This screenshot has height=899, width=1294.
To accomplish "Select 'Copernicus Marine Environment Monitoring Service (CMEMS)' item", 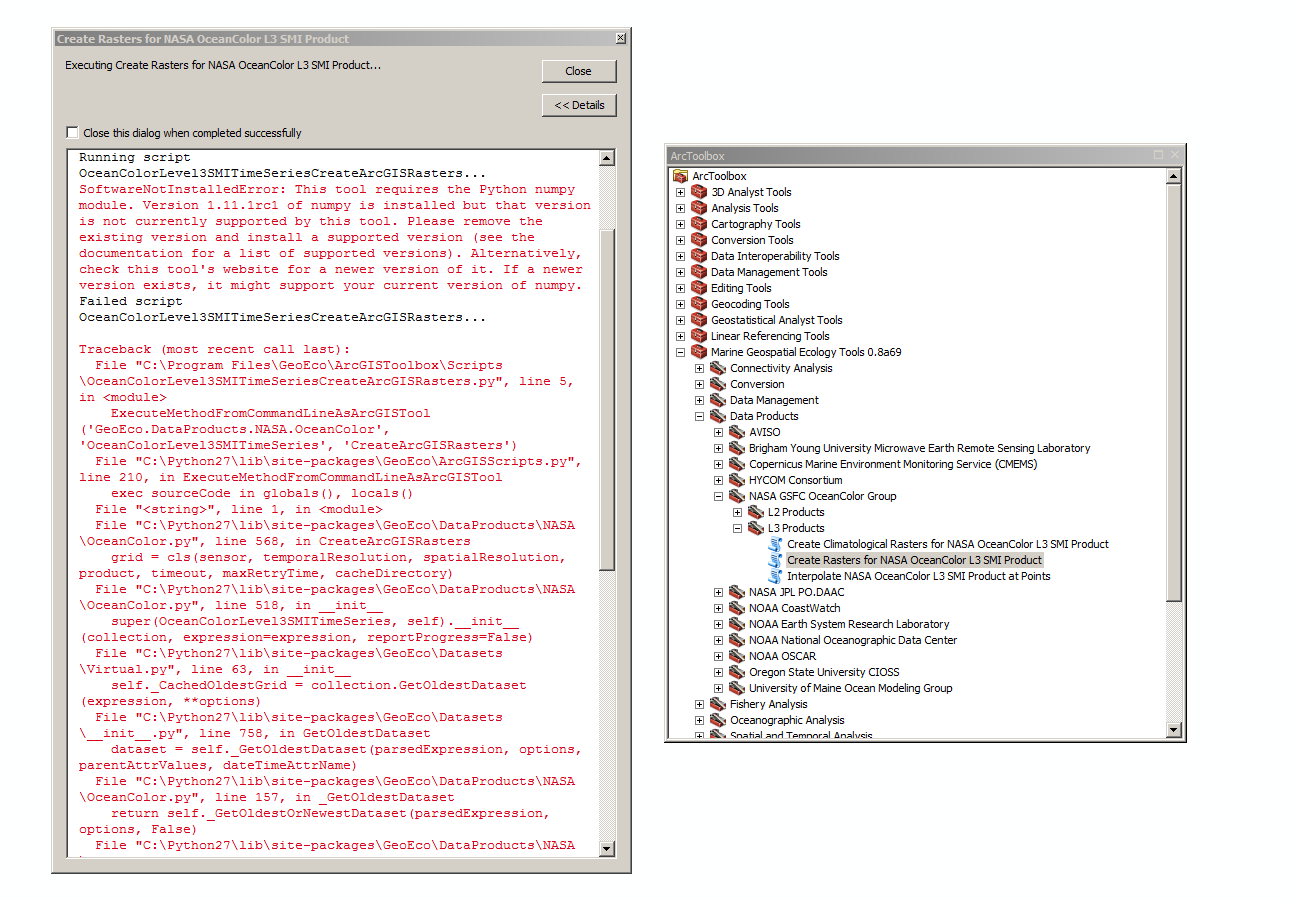I will (893, 464).
